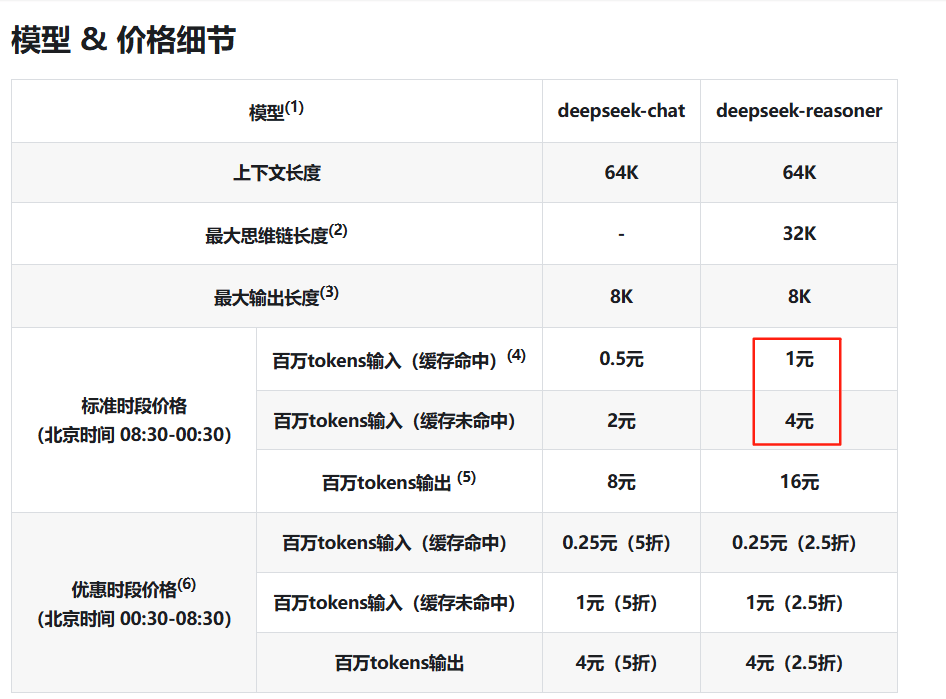Click the deepseek-reasoner column header

(799, 111)
